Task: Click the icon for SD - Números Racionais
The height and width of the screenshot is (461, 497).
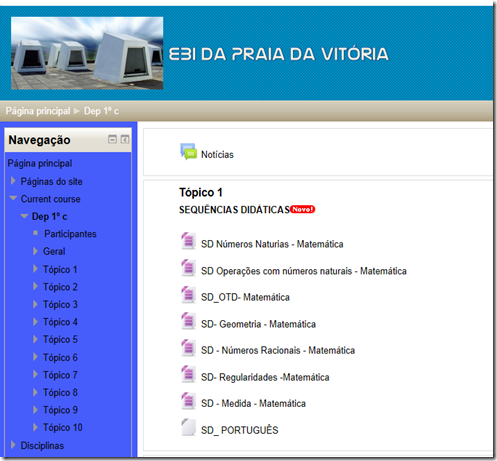Action: [188, 348]
